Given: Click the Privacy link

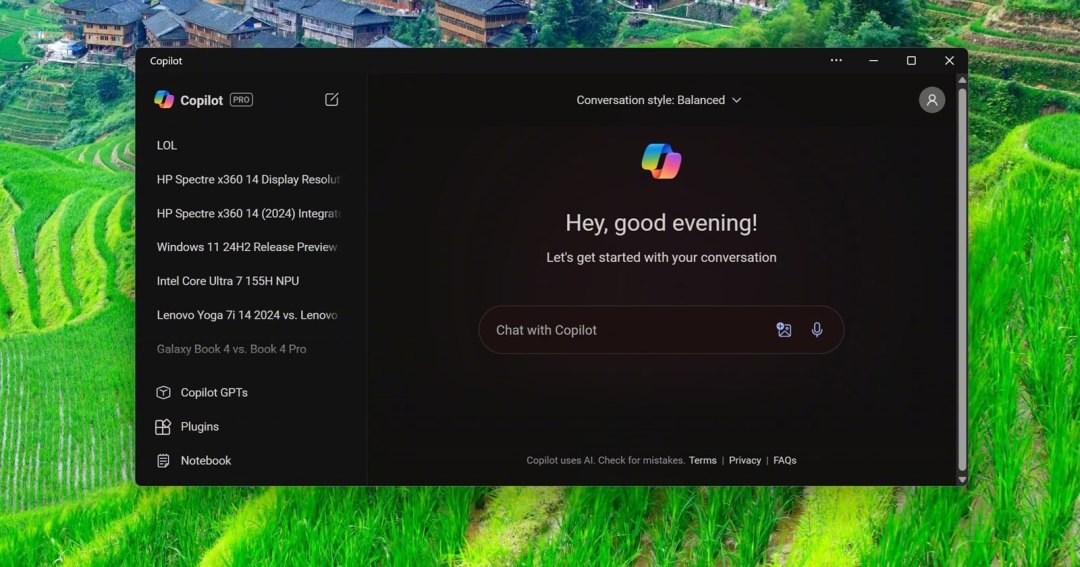Looking at the screenshot, I should [745, 460].
